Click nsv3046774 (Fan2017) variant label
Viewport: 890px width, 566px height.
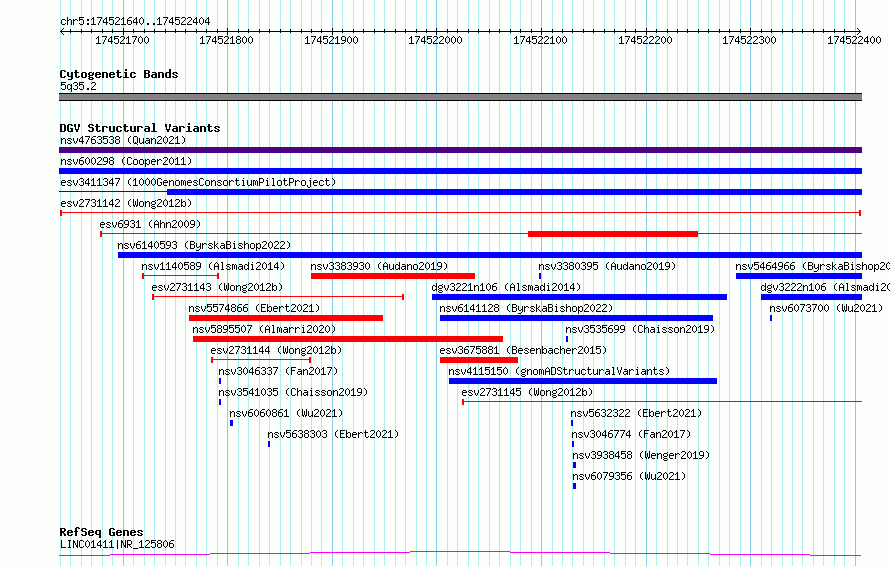pyautogui.click(x=631, y=434)
